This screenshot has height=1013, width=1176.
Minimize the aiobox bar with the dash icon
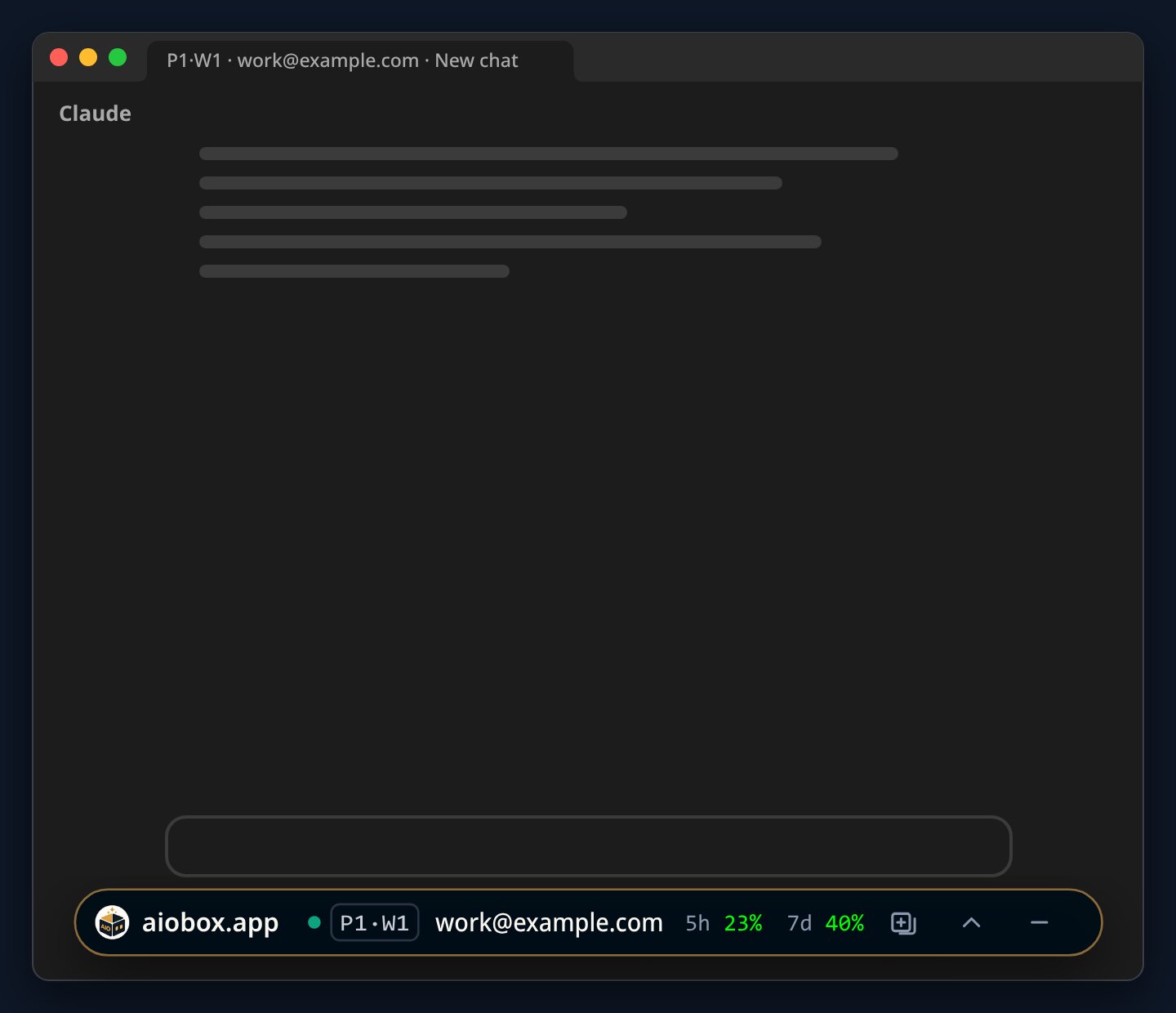[x=1039, y=922]
